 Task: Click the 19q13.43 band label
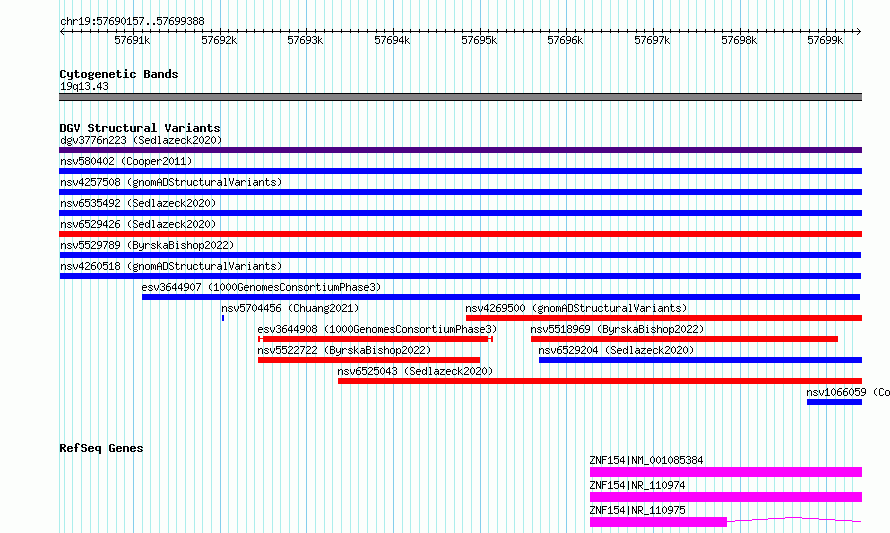pyautogui.click(x=84, y=86)
